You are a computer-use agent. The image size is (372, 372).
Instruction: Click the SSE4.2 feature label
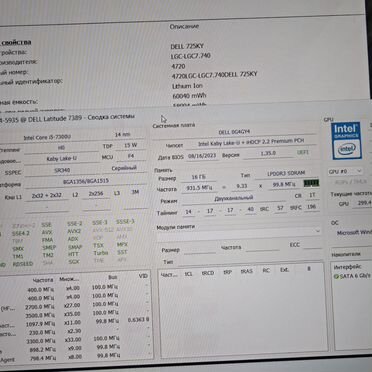point(21,234)
